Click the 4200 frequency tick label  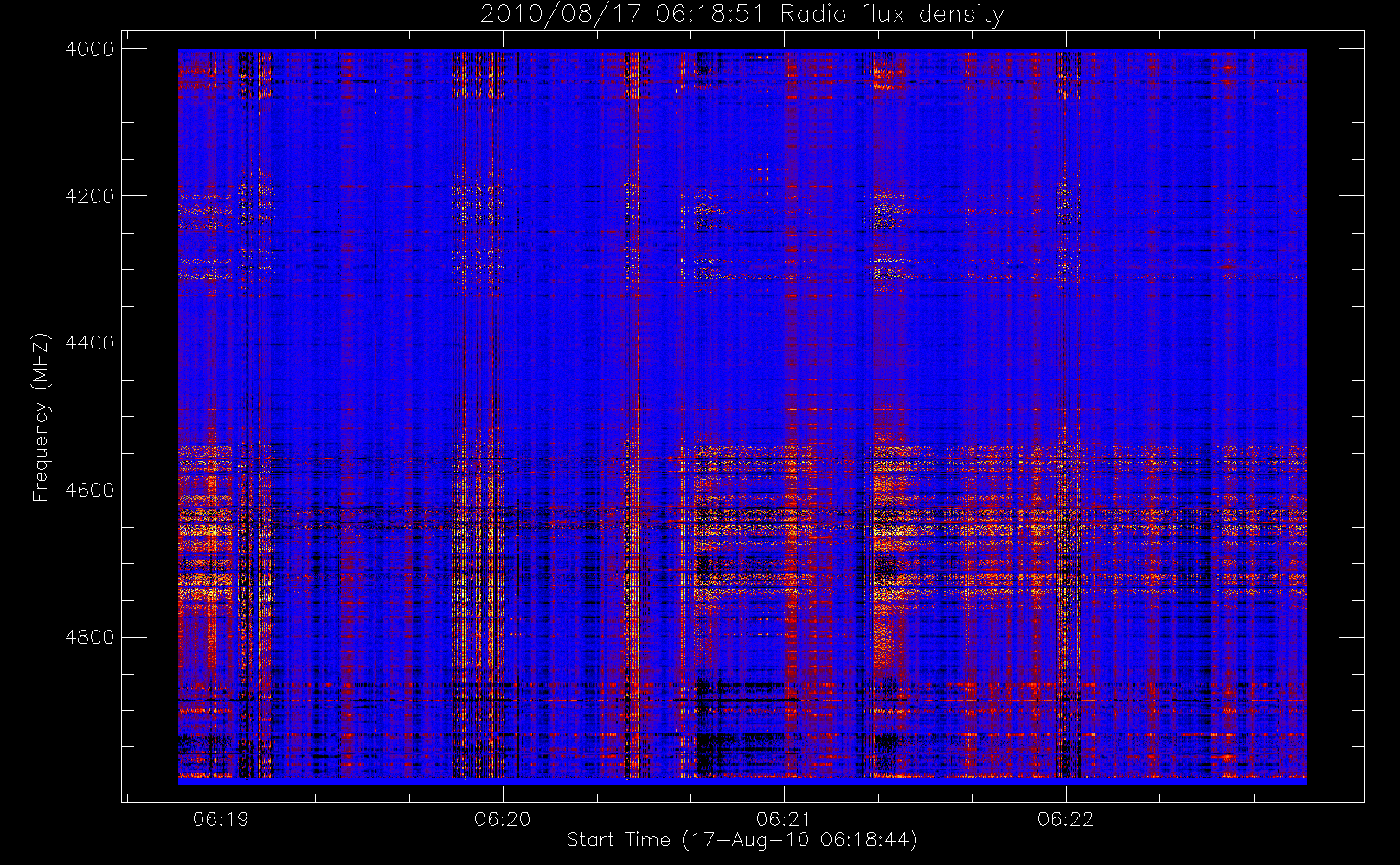(90, 196)
